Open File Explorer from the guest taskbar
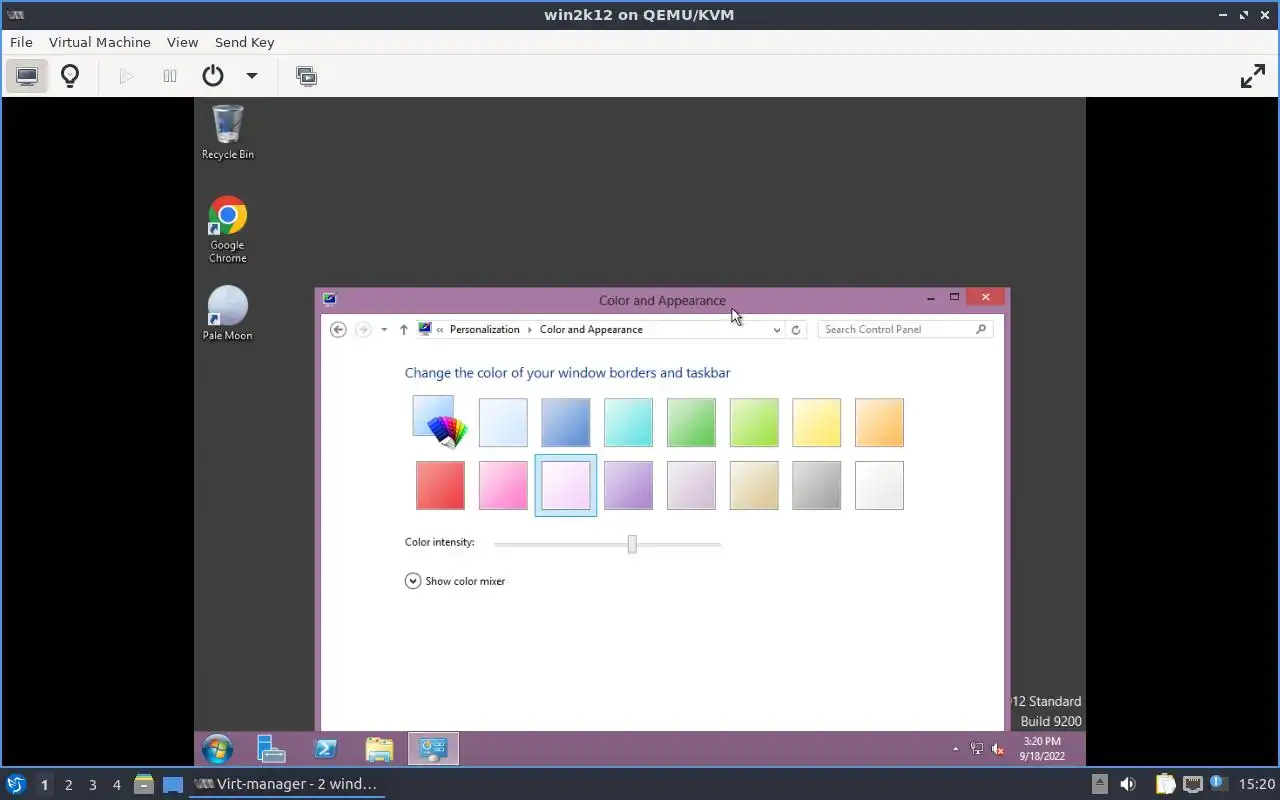1280x800 pixels. tap(379, 749)
